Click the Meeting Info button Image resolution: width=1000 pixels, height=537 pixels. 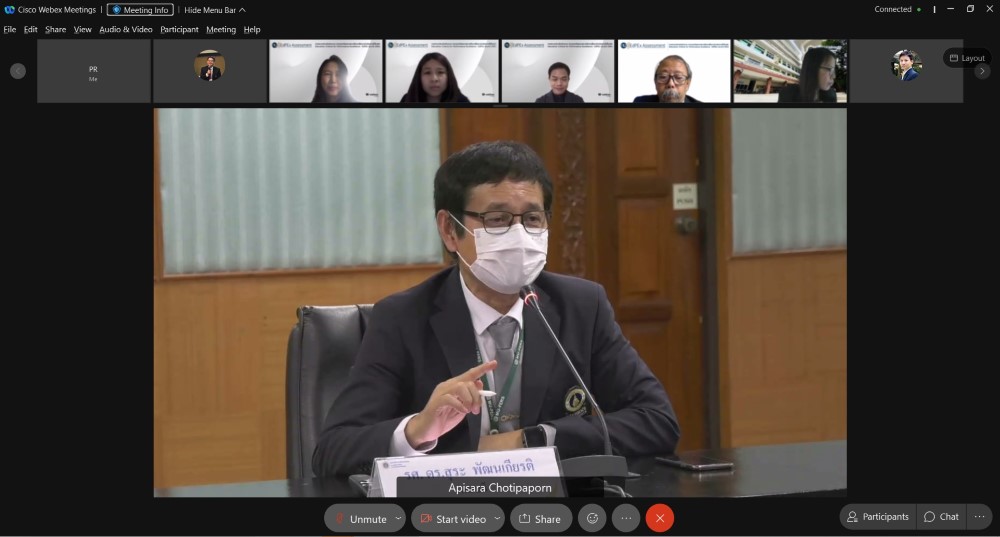pos(140,10)
